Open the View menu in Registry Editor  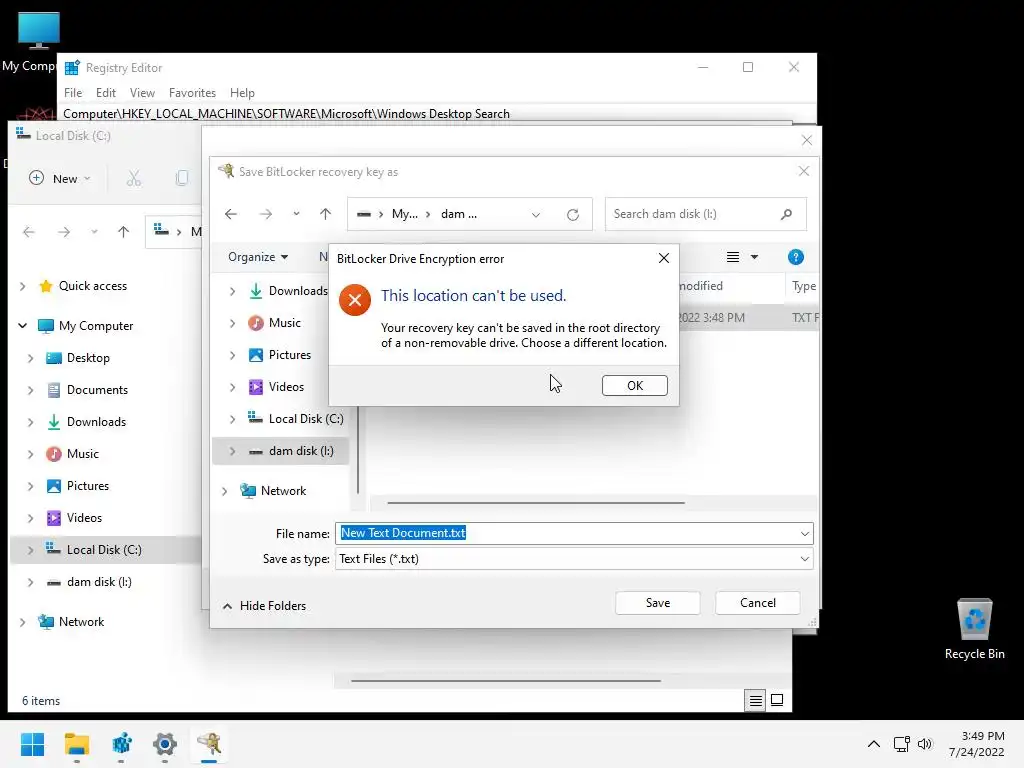142,93
